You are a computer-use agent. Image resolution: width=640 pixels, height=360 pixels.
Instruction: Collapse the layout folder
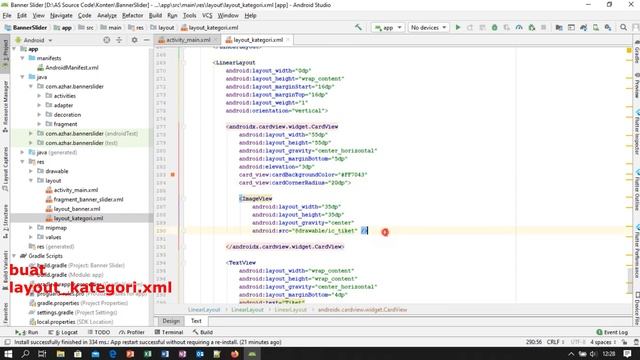tap(31, 181)
